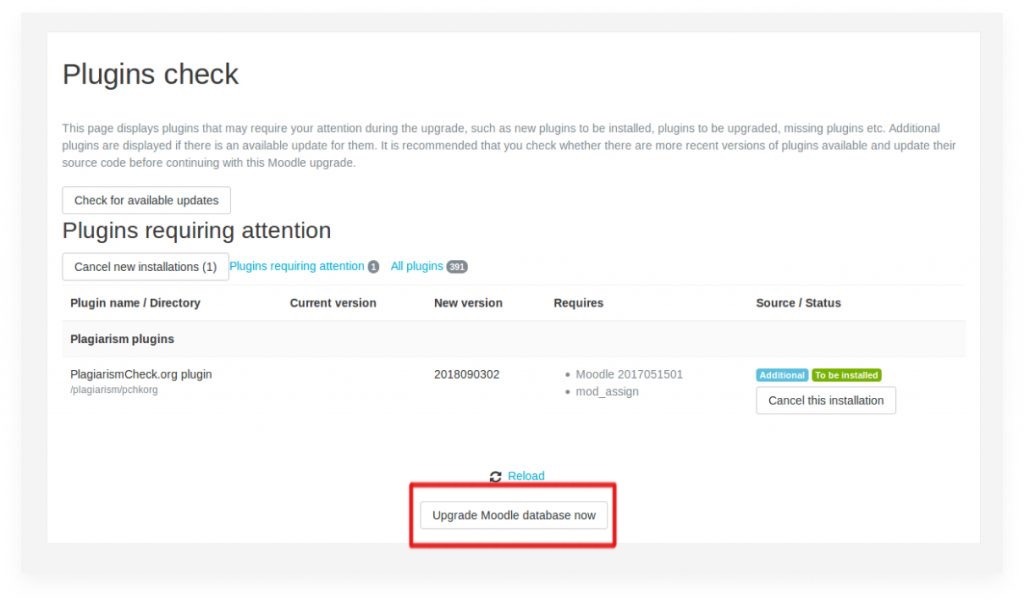The image size is (1024, 603).
Task: Select Cancel new installations (1) button
Action: pyautogui.click(x=145, y=267)
